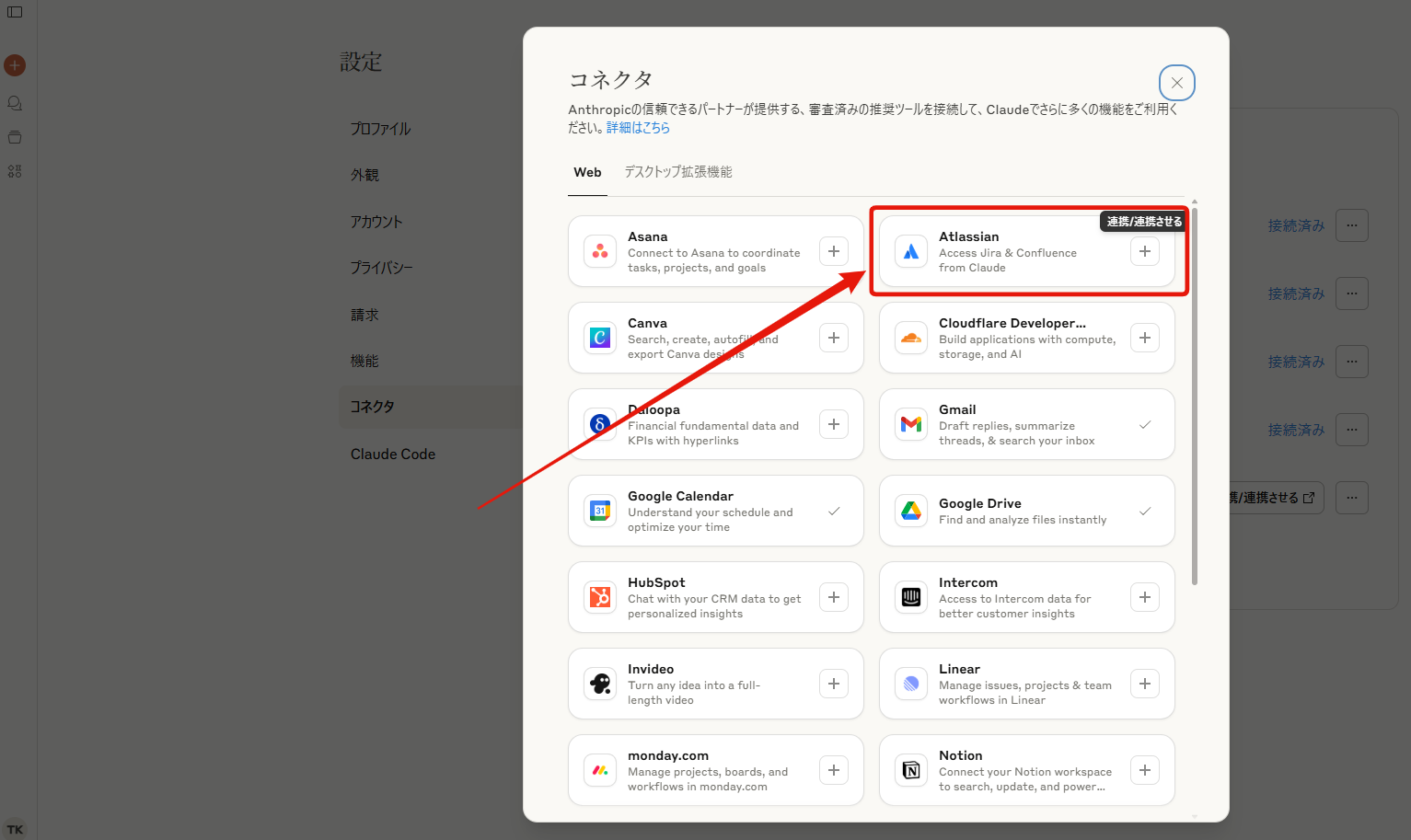The image size is (1411, 840).
Task: Add the HubSpot connector
Action: [x=834, y=597]
